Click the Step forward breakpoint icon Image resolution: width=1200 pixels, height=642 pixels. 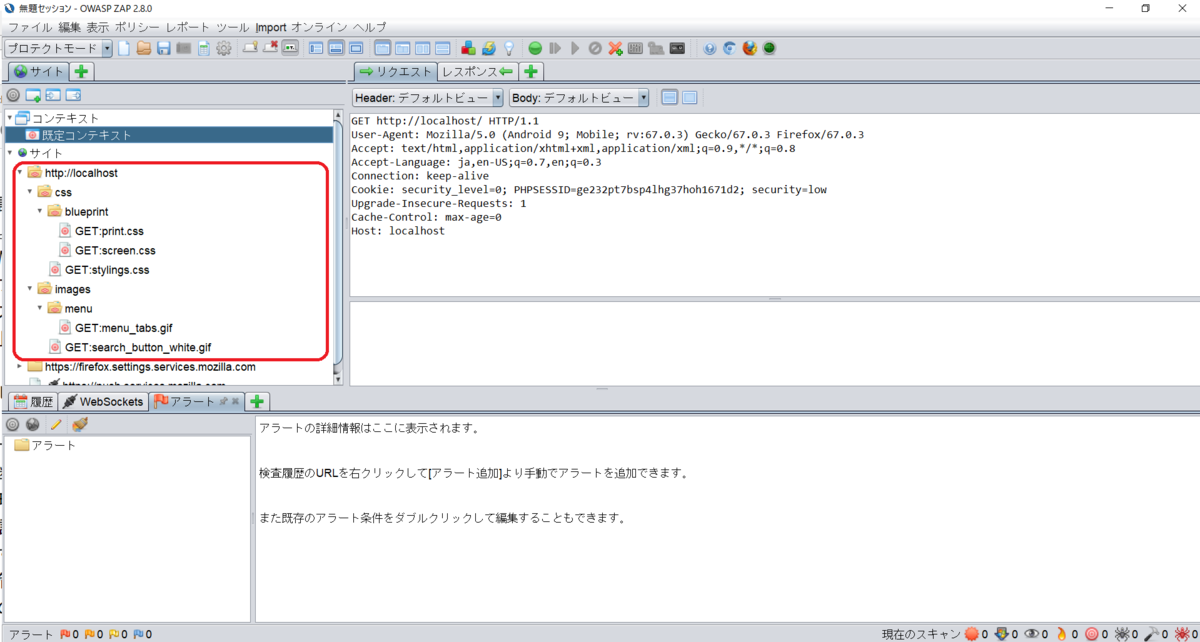pos(555,48)
